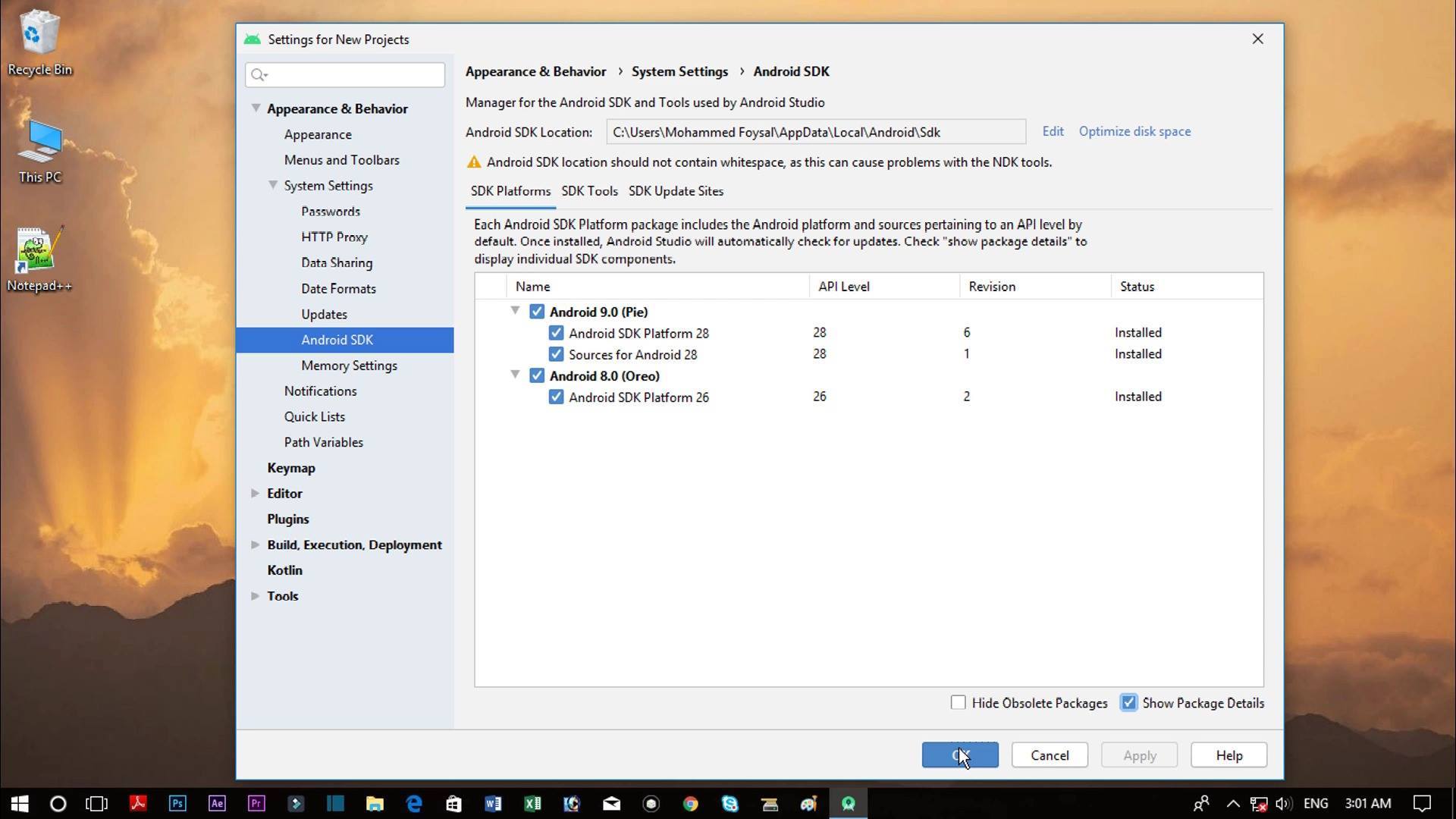Switch to Android Studio taskbar icon
Screen dimensions: 1456x819
848,803
